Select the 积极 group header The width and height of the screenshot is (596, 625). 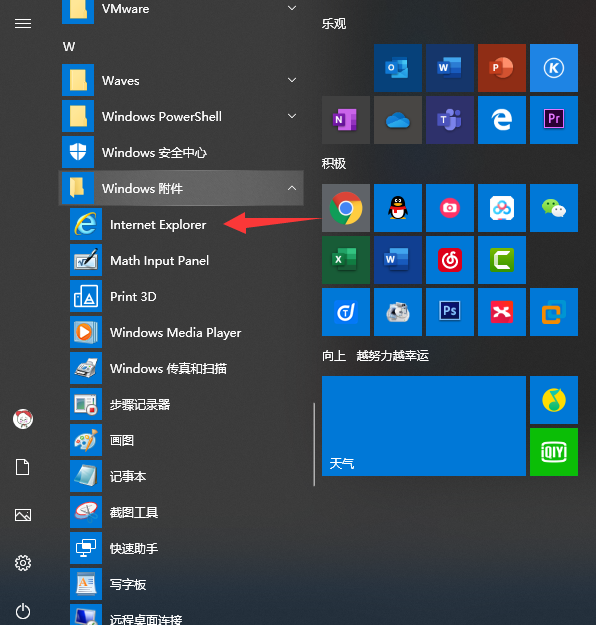point(334,163)
